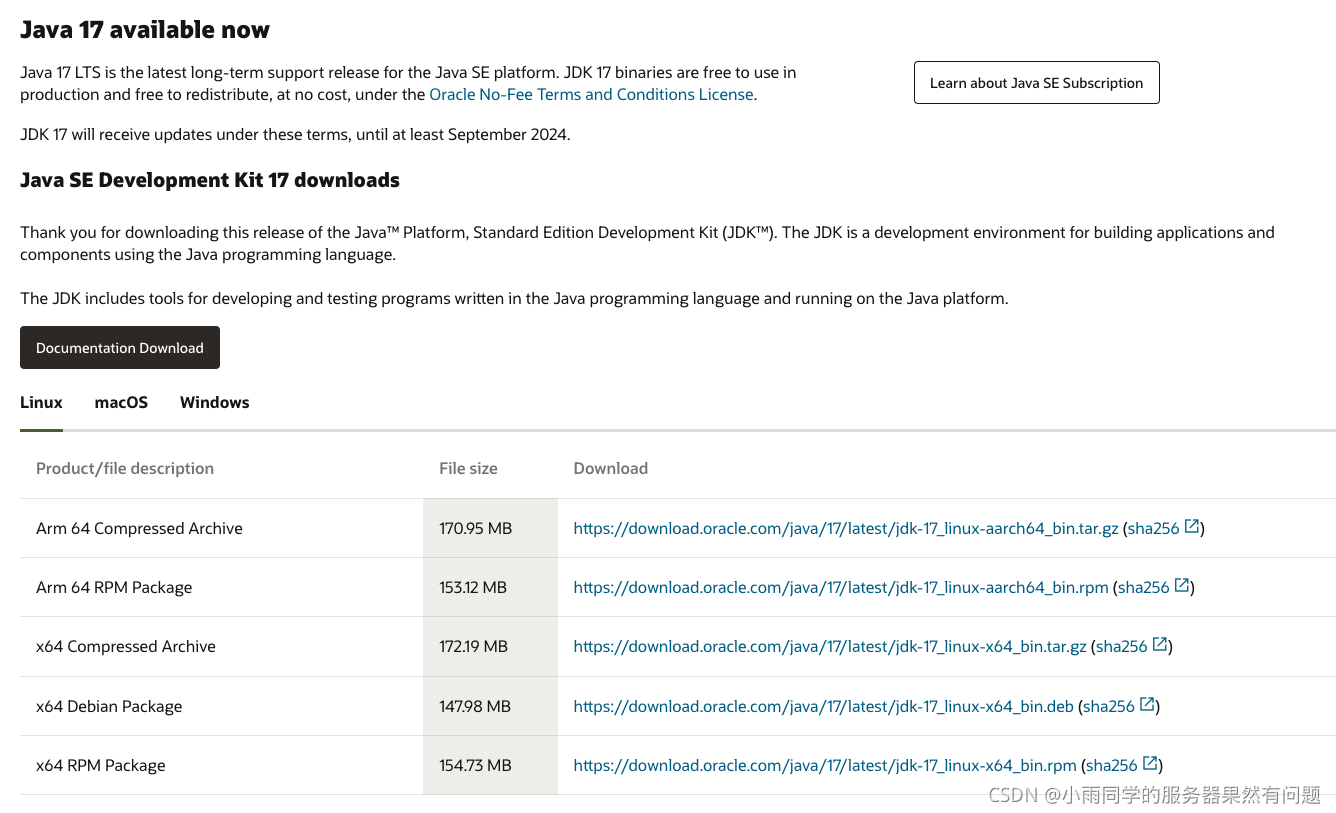The height and width of the screenshot is (813, 1336).
Task: Click external-link icon for x64 rpm sha256
Action: (x=1150, y=764)
